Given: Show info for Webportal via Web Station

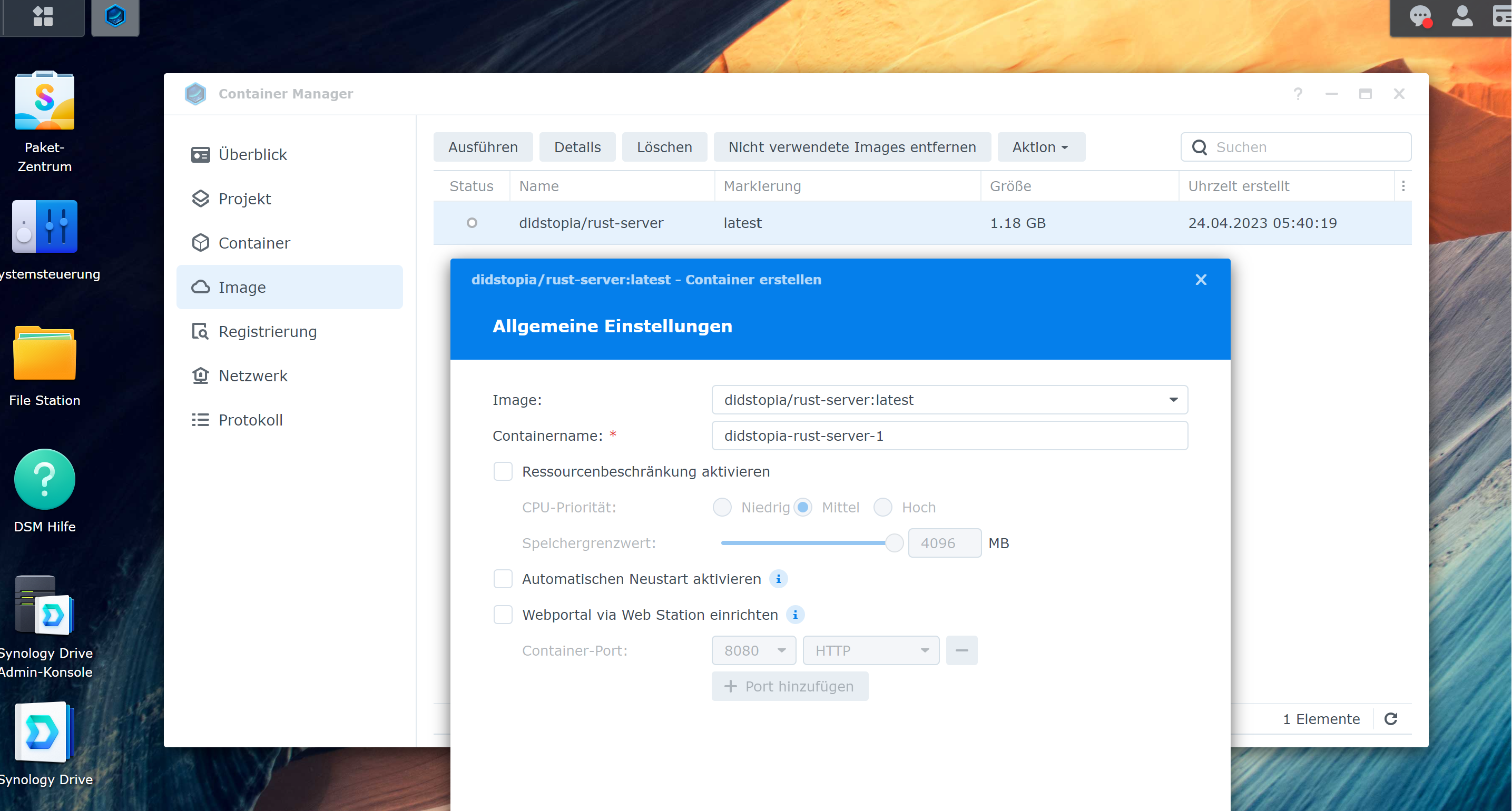Looking at the screenshot, I should click(796, 615).
